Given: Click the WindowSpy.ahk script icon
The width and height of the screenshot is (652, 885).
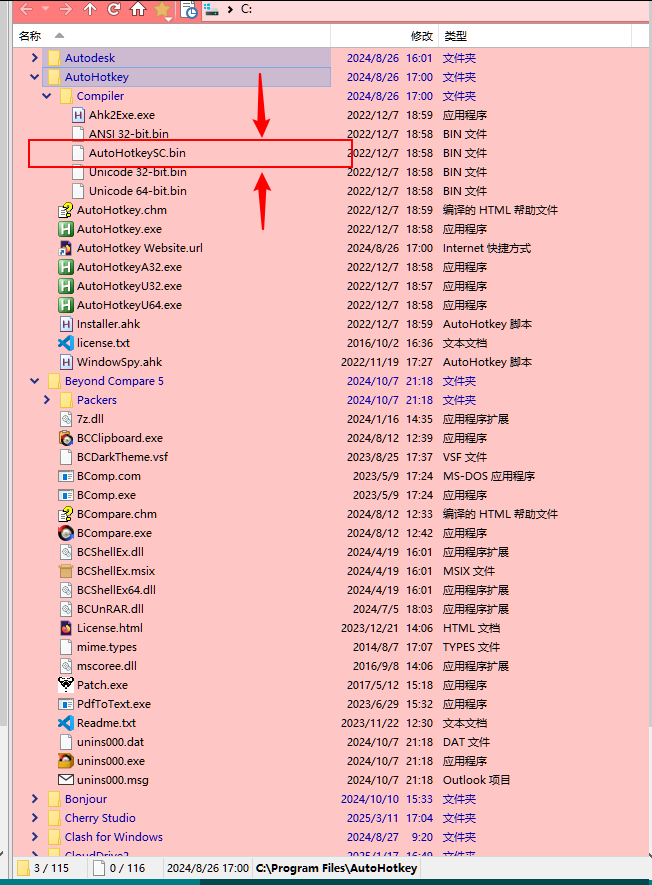Looking at the screenshot, I should (66, 362).
